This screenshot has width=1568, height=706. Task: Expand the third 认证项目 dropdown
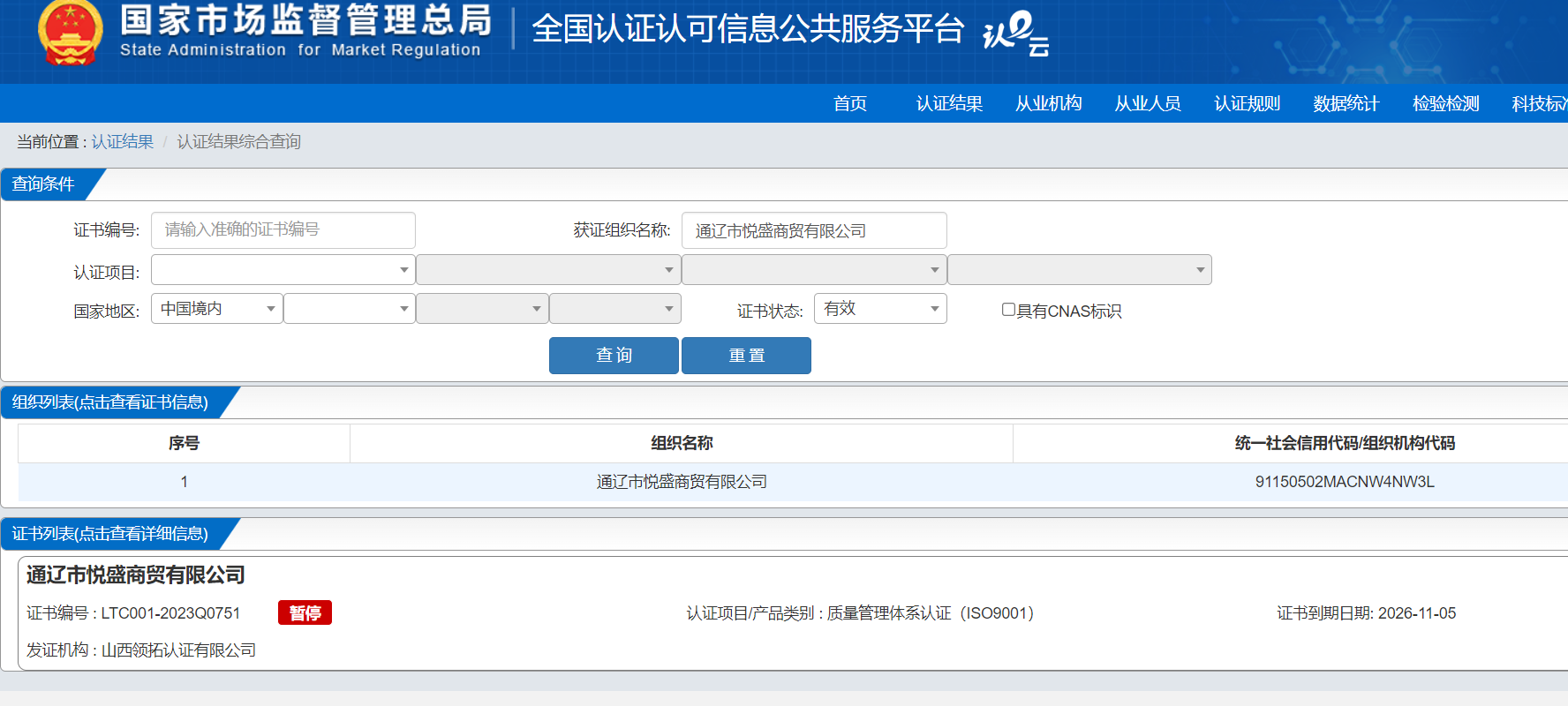coord(814,270)
